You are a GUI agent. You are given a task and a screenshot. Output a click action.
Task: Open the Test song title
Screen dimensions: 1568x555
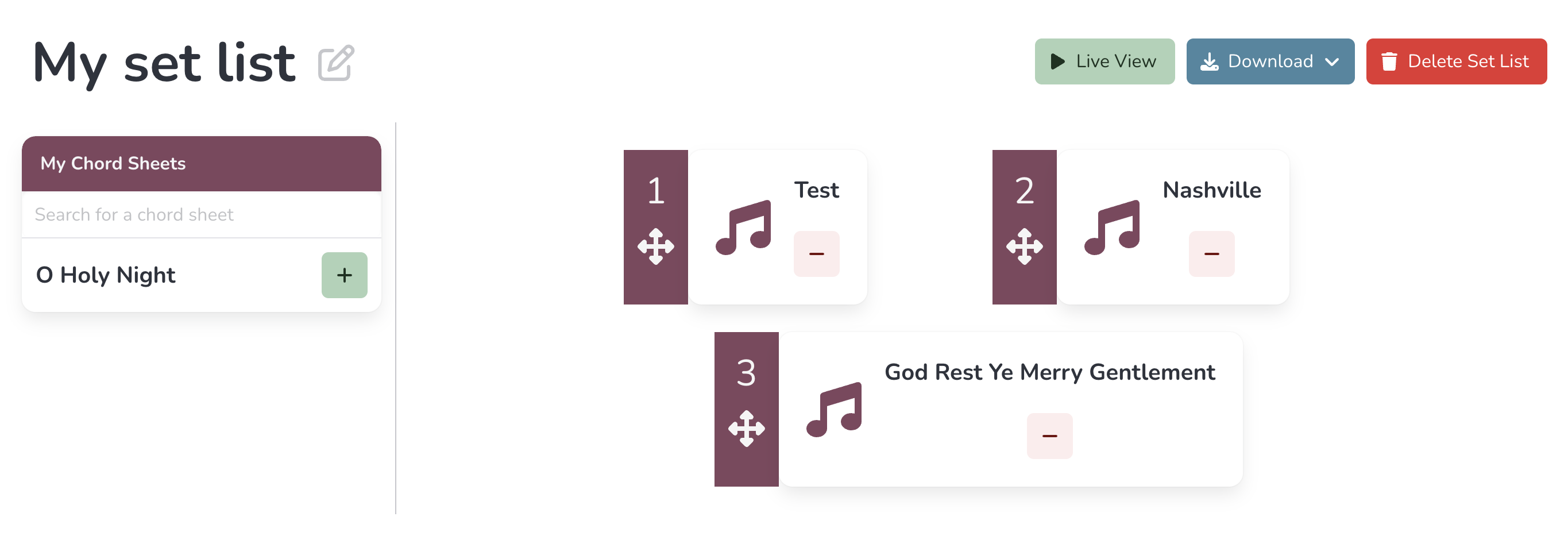816,190
